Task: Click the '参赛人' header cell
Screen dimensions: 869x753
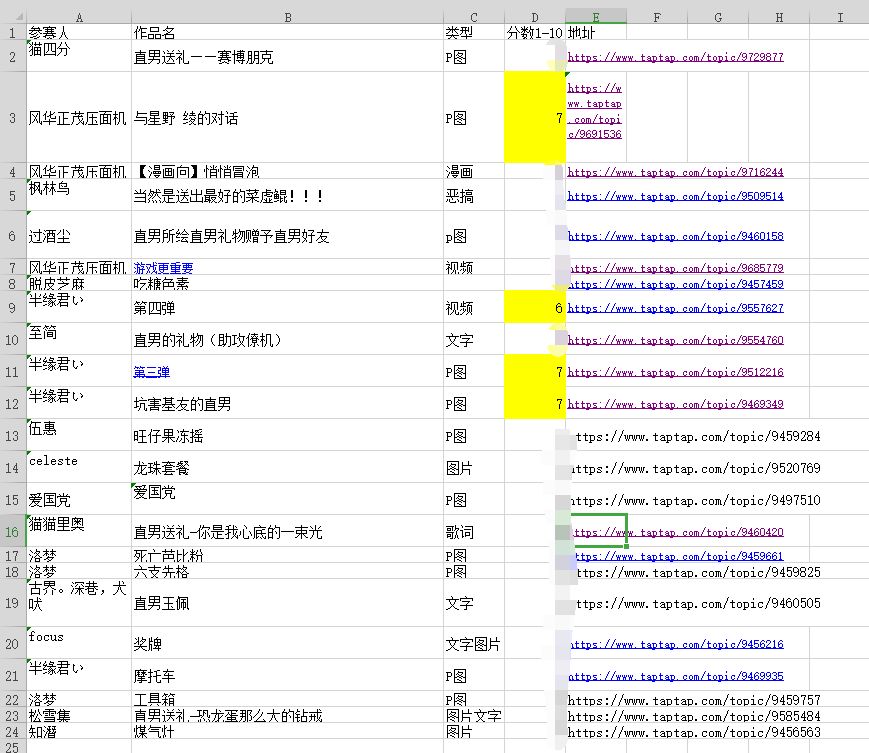Action: pyautogui.click(x=78, y=32)
